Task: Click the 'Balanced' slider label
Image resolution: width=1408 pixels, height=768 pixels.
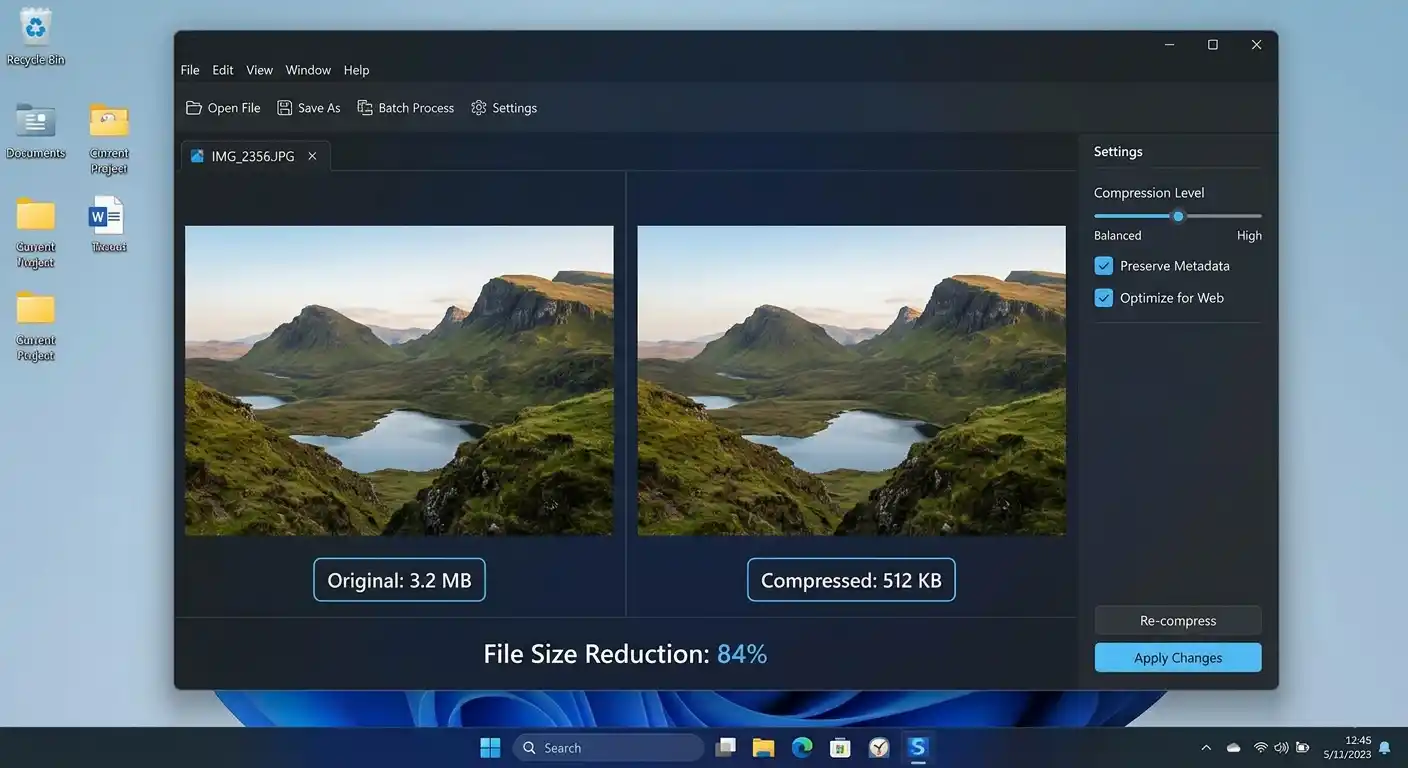Action: [1117, 236]
